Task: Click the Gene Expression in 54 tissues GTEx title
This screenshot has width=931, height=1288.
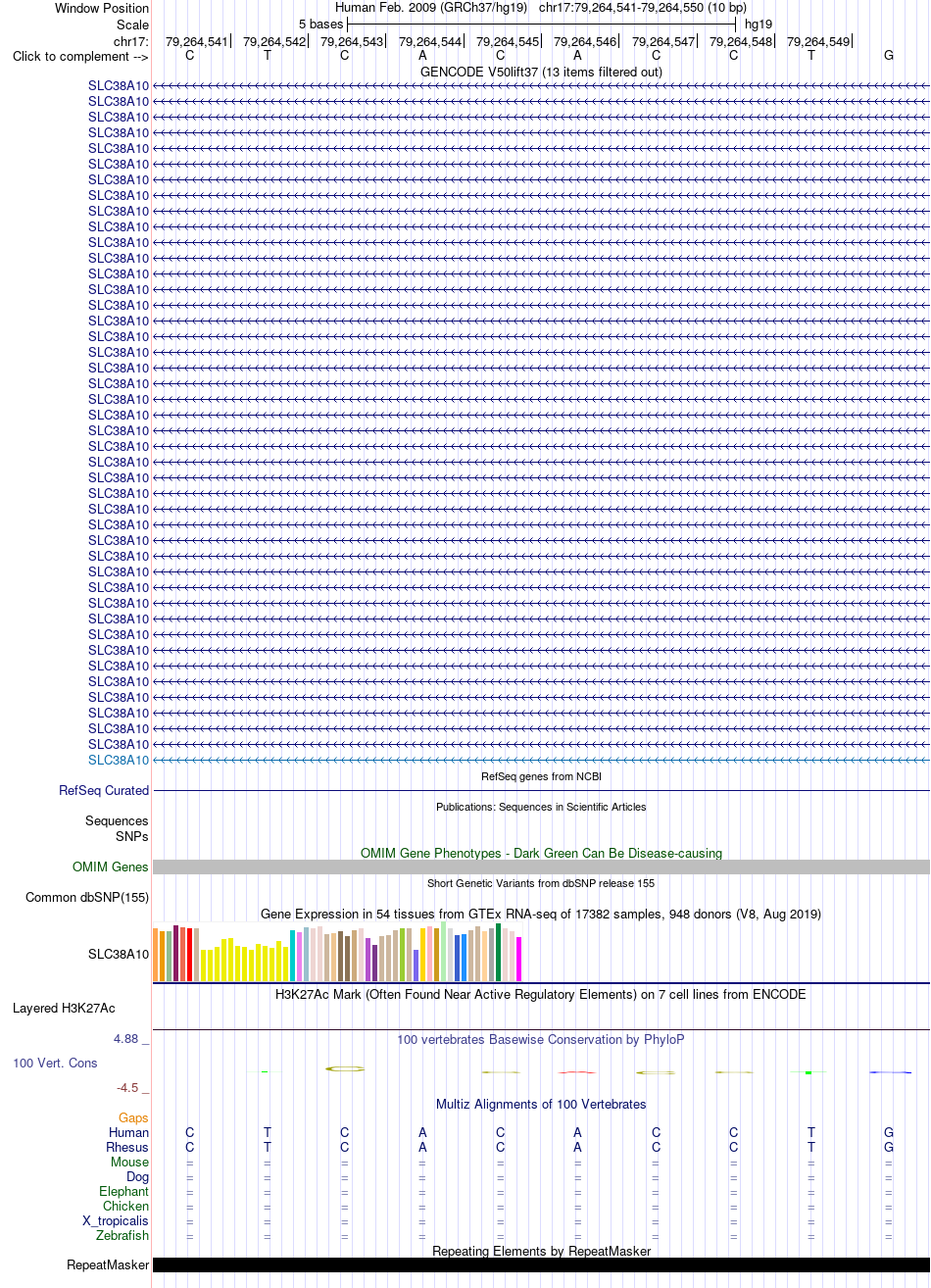Action: tap(541, 914)
